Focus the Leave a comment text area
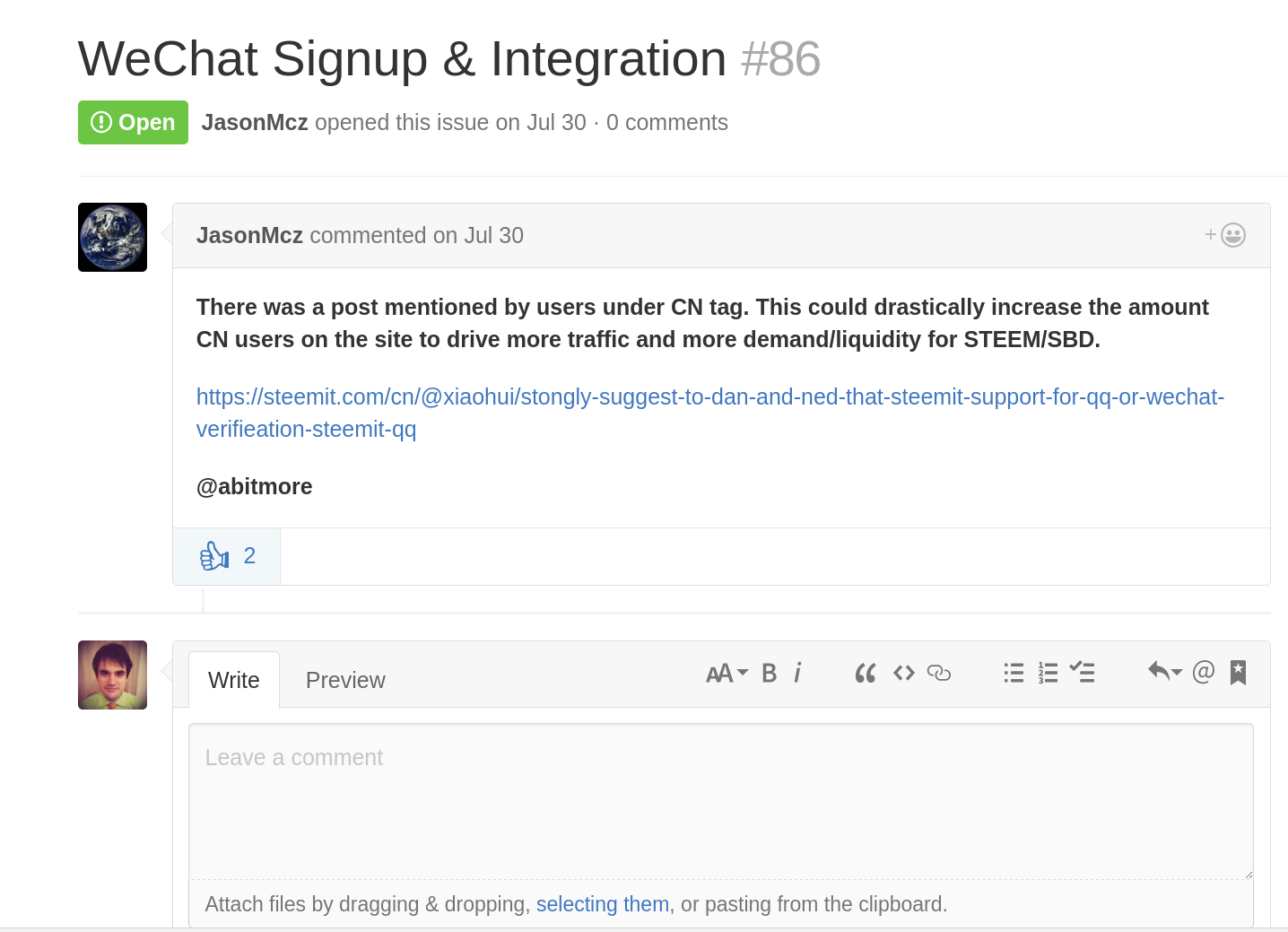 click(721, 801)
